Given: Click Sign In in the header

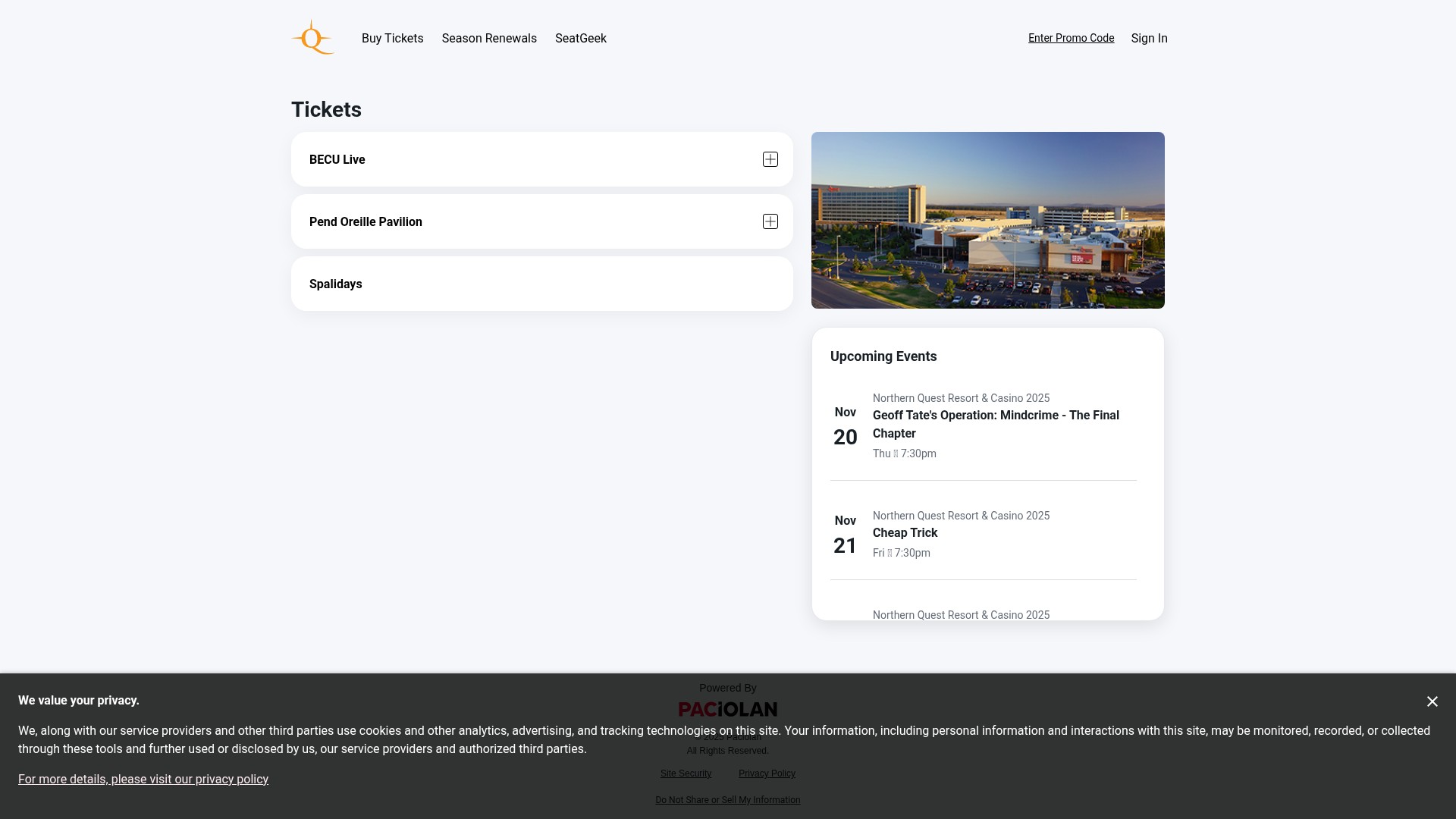Looking at the screenshot, I should click(1149, 38).
